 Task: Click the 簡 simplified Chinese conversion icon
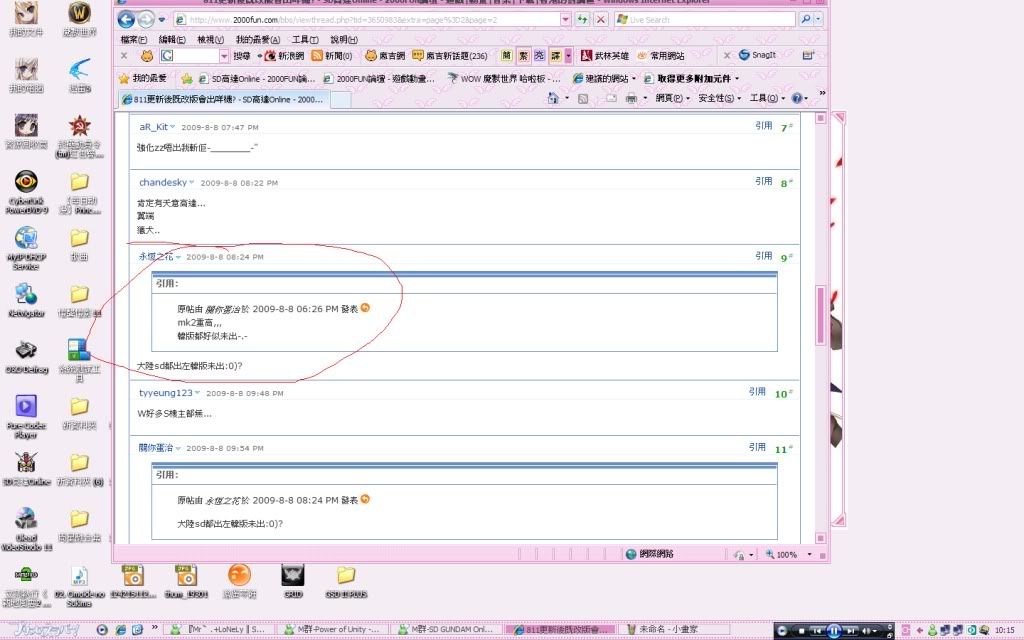pyautogui.click(x=507, y=56)
